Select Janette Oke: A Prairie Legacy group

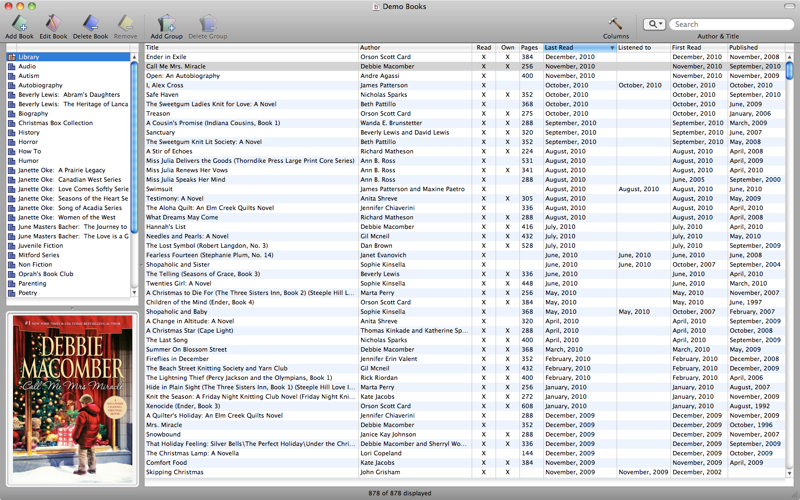(68, 170)
